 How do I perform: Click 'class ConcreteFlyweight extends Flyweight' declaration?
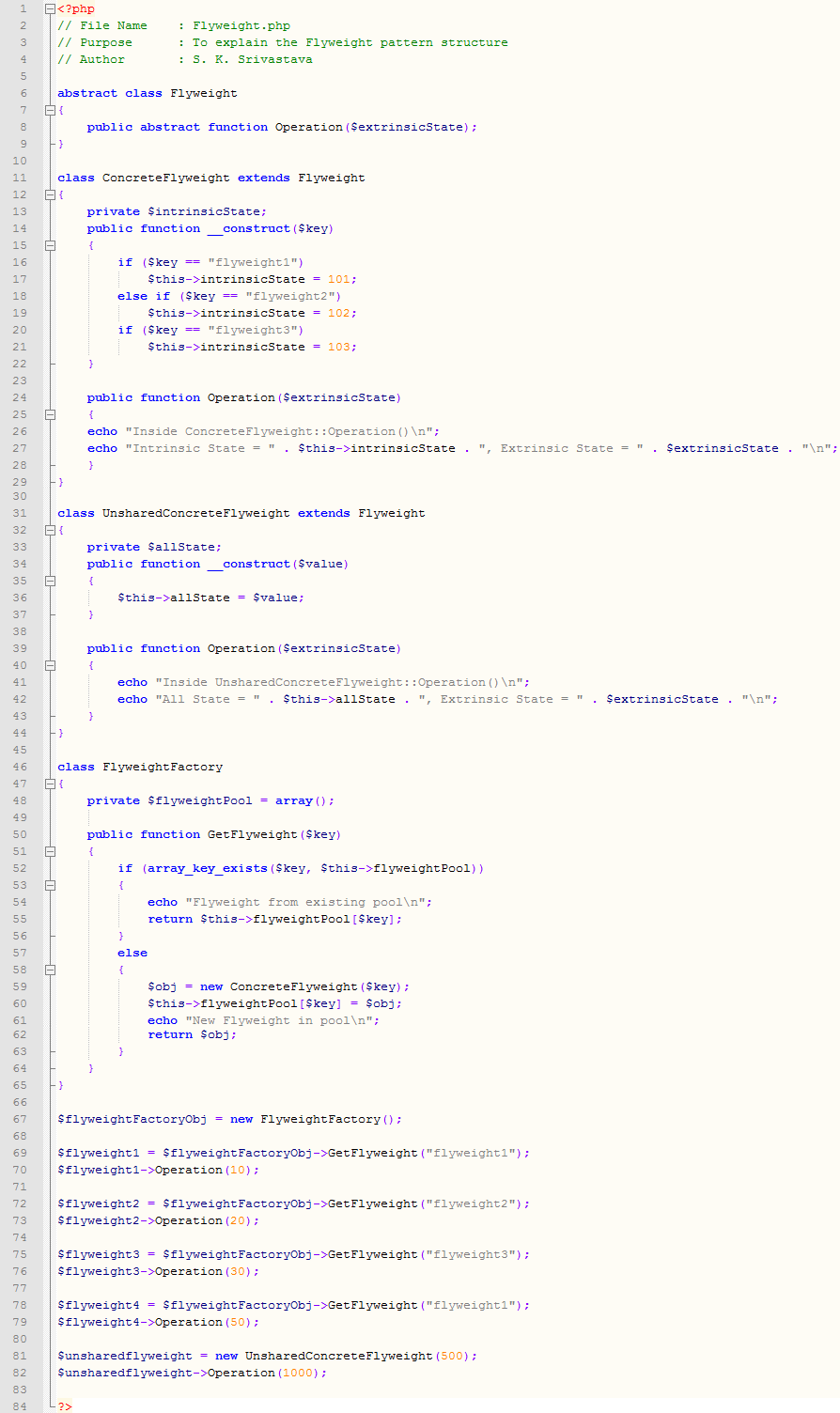pyautogui.click(x=211, y=178)
